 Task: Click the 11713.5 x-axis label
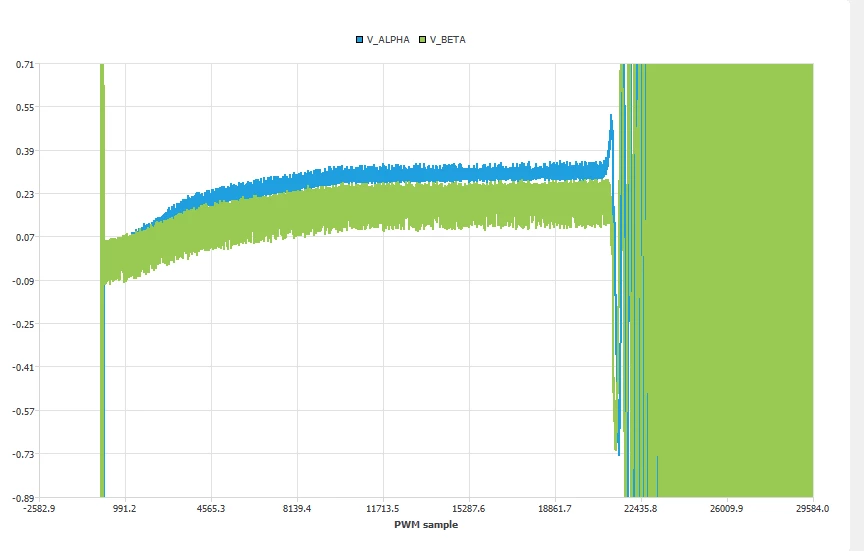click(383, 509)
